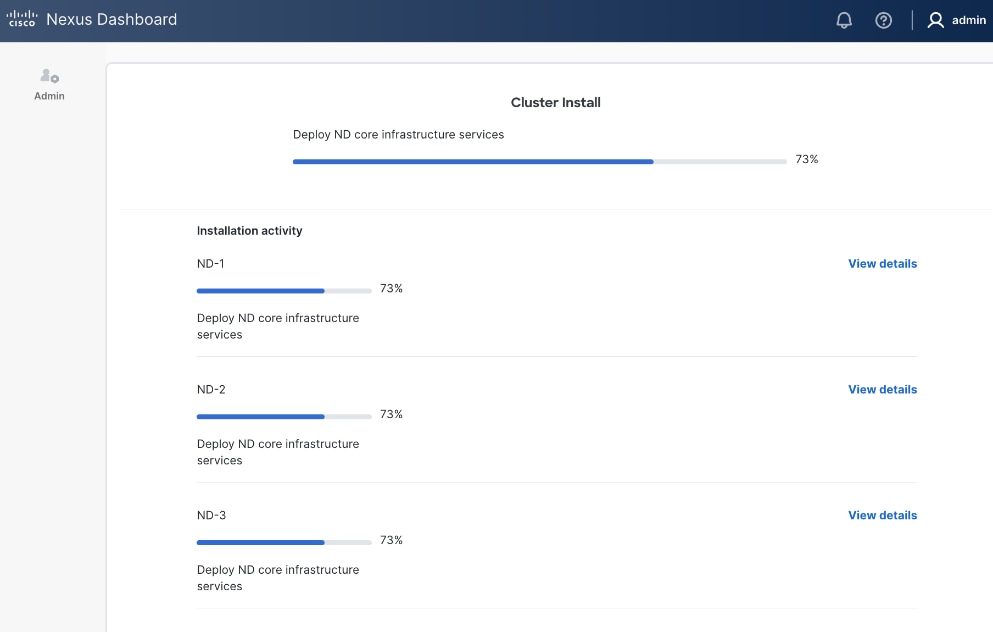The height and width of the screenshot is (632, 993).
Task: Open the help question mark icon
Action: pyautogui.click(x=883, y=19)
